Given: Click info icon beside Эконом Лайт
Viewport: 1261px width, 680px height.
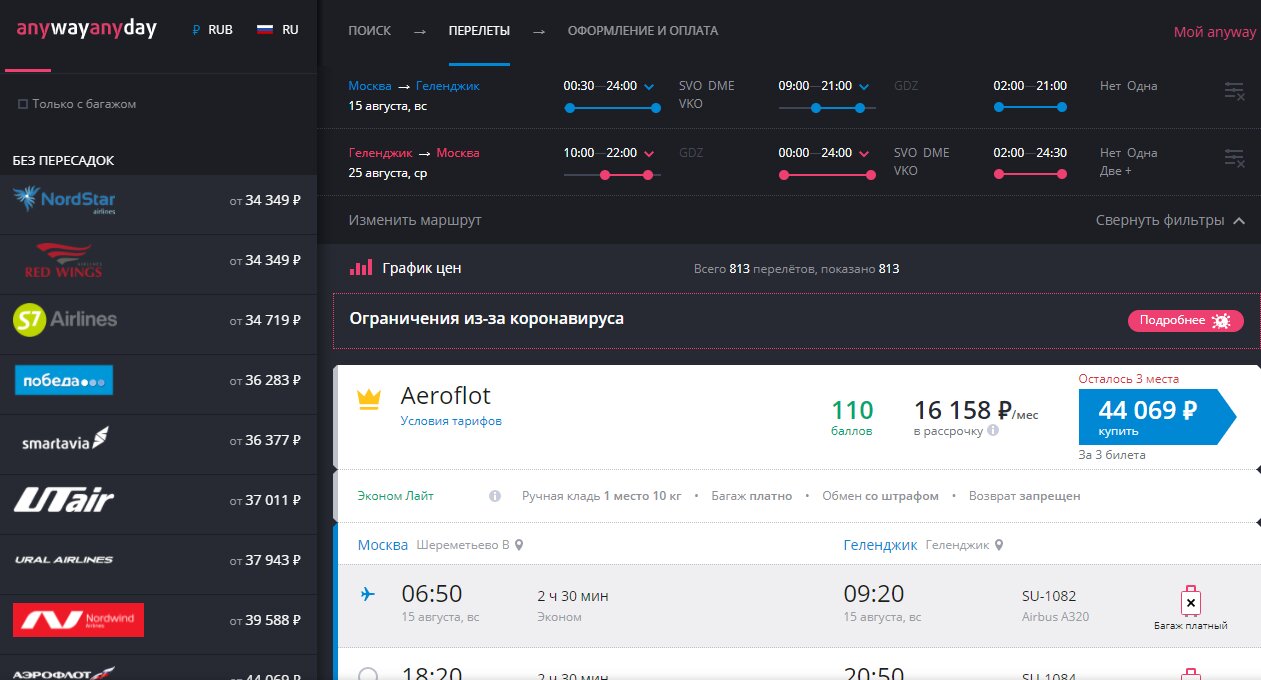Looking at the screenshot, I should (x=495, y=496).
